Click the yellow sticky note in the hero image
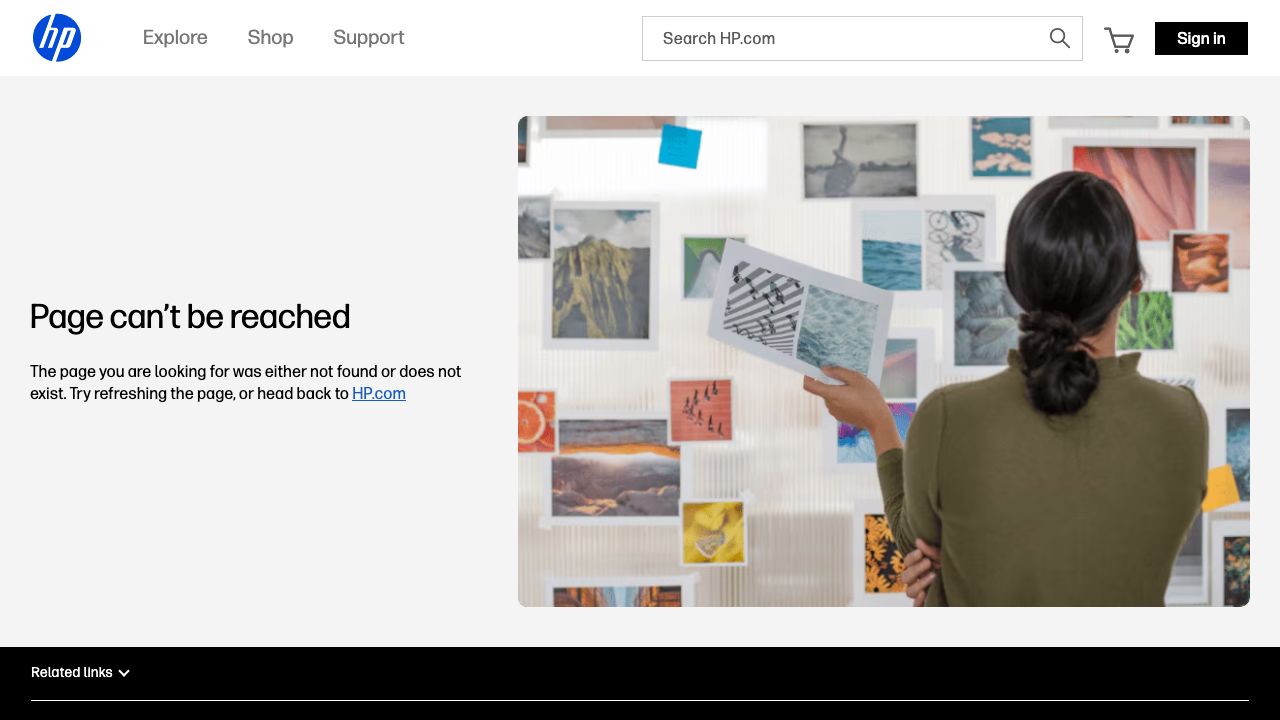The image size is (1280, 720). coord(1221,487)
